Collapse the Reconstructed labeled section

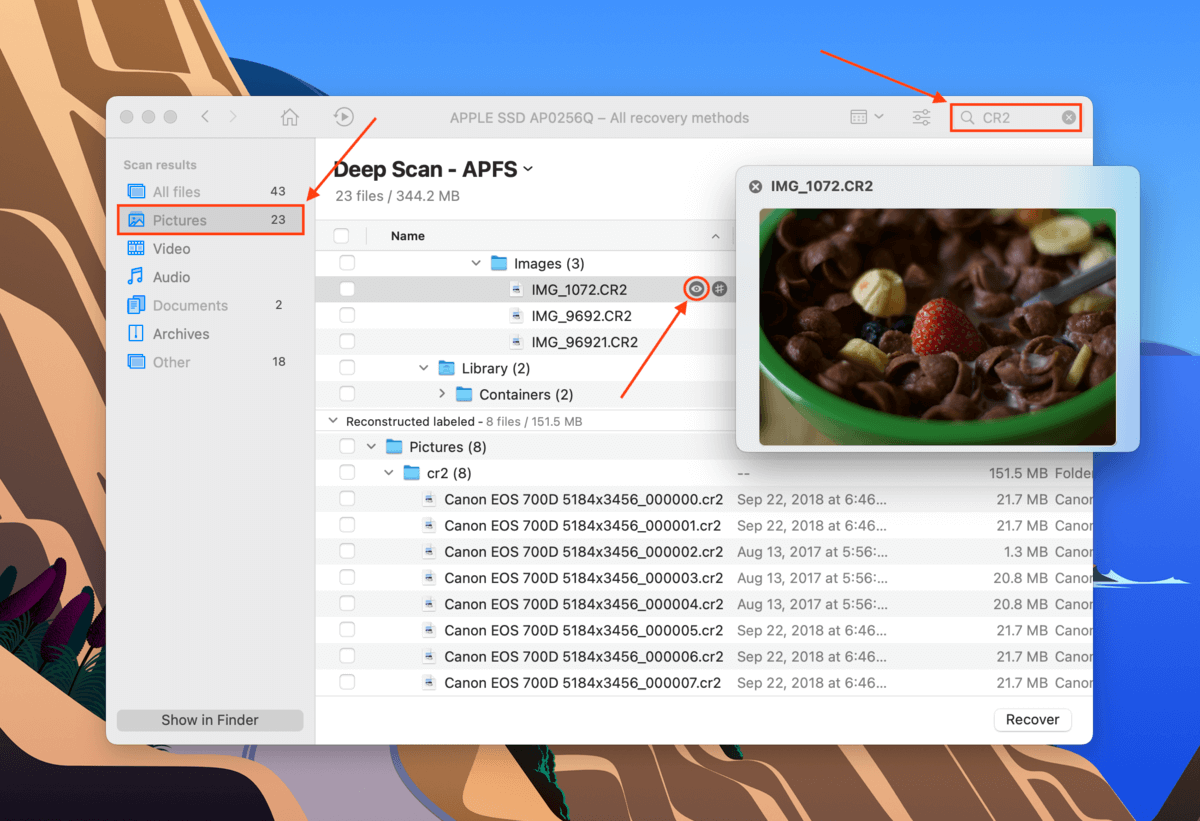(x=334, y=421)
